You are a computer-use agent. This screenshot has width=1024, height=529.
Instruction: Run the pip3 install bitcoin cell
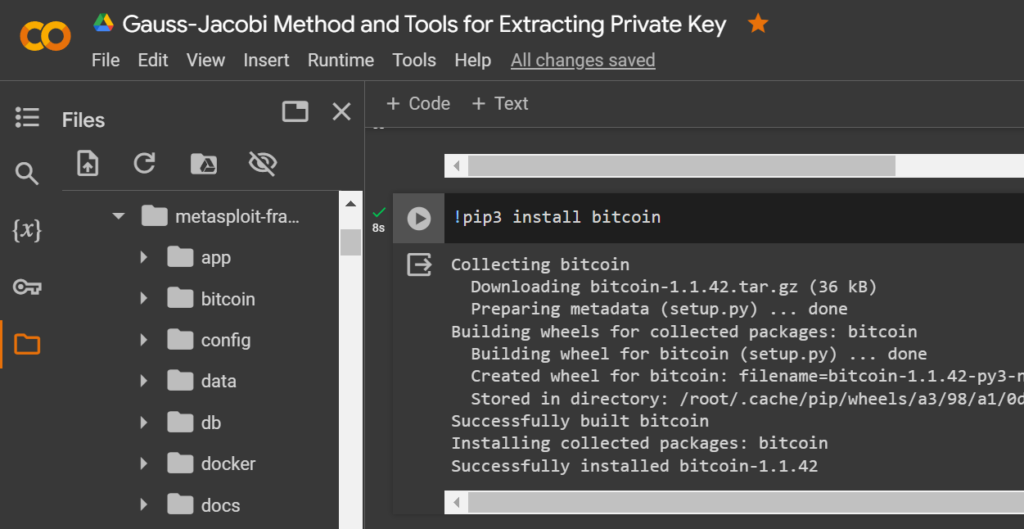(419, 218)
